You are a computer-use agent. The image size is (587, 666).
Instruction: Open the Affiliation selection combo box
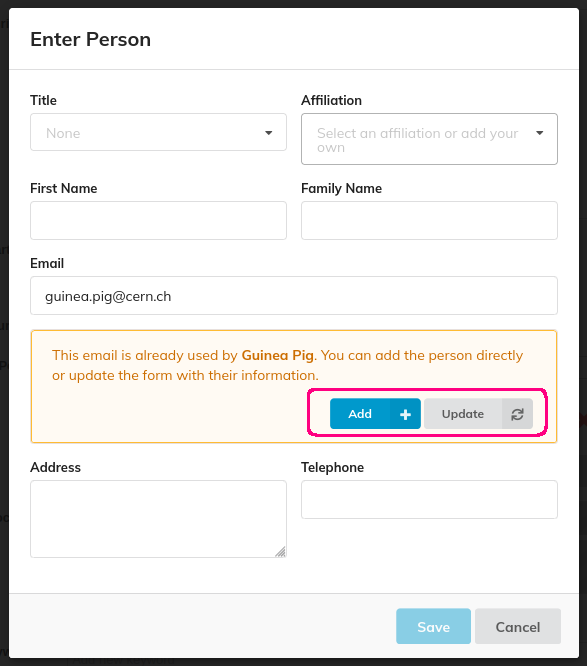429,139
